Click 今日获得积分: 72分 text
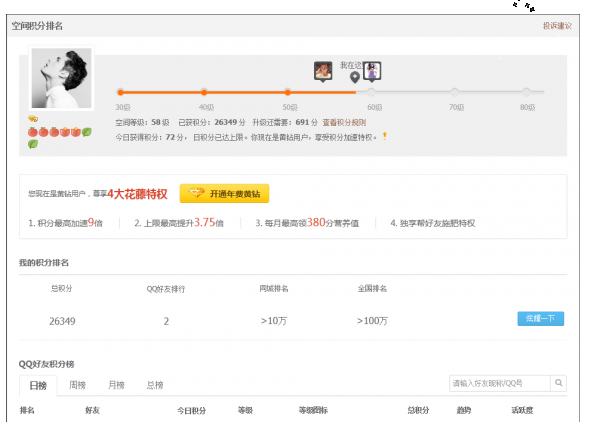 (x=149, y=137)
